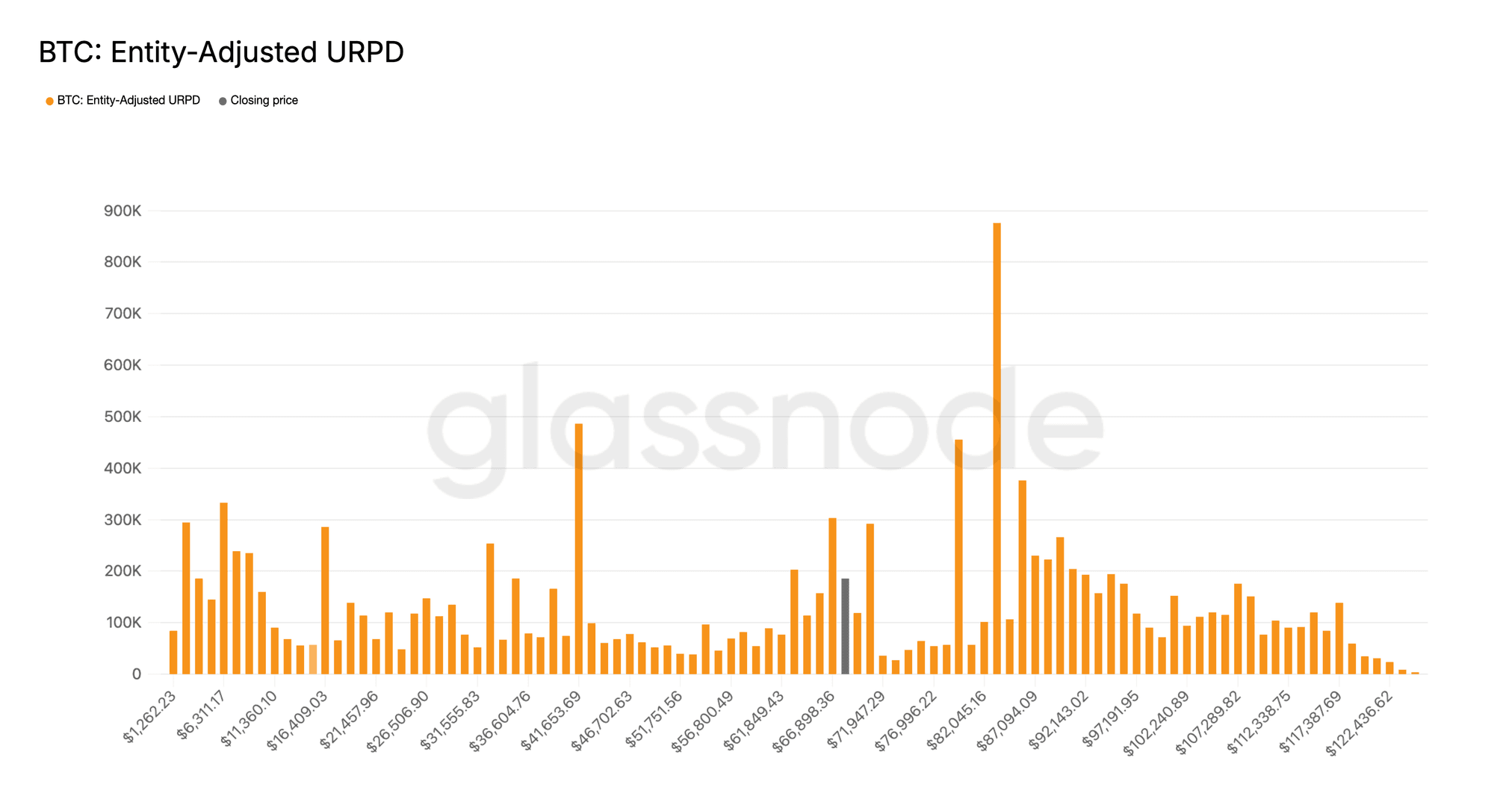Click the 900K y-axis label
The width and height of the screenshot is (1512, 793).
(x=123, y=211)
